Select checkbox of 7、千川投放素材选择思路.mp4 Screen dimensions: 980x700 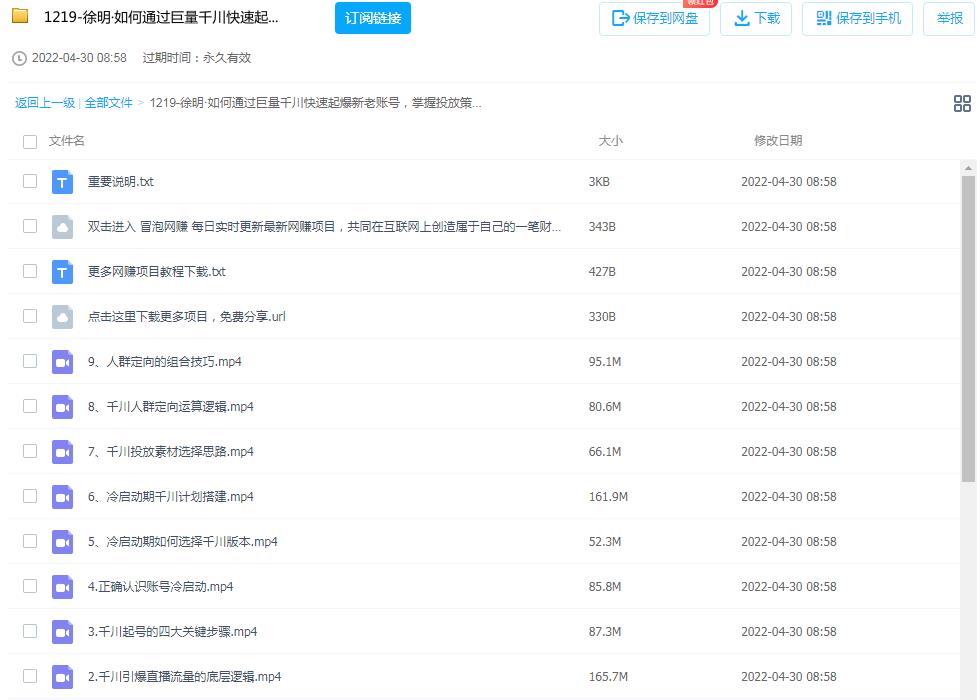tap(30, 451)
